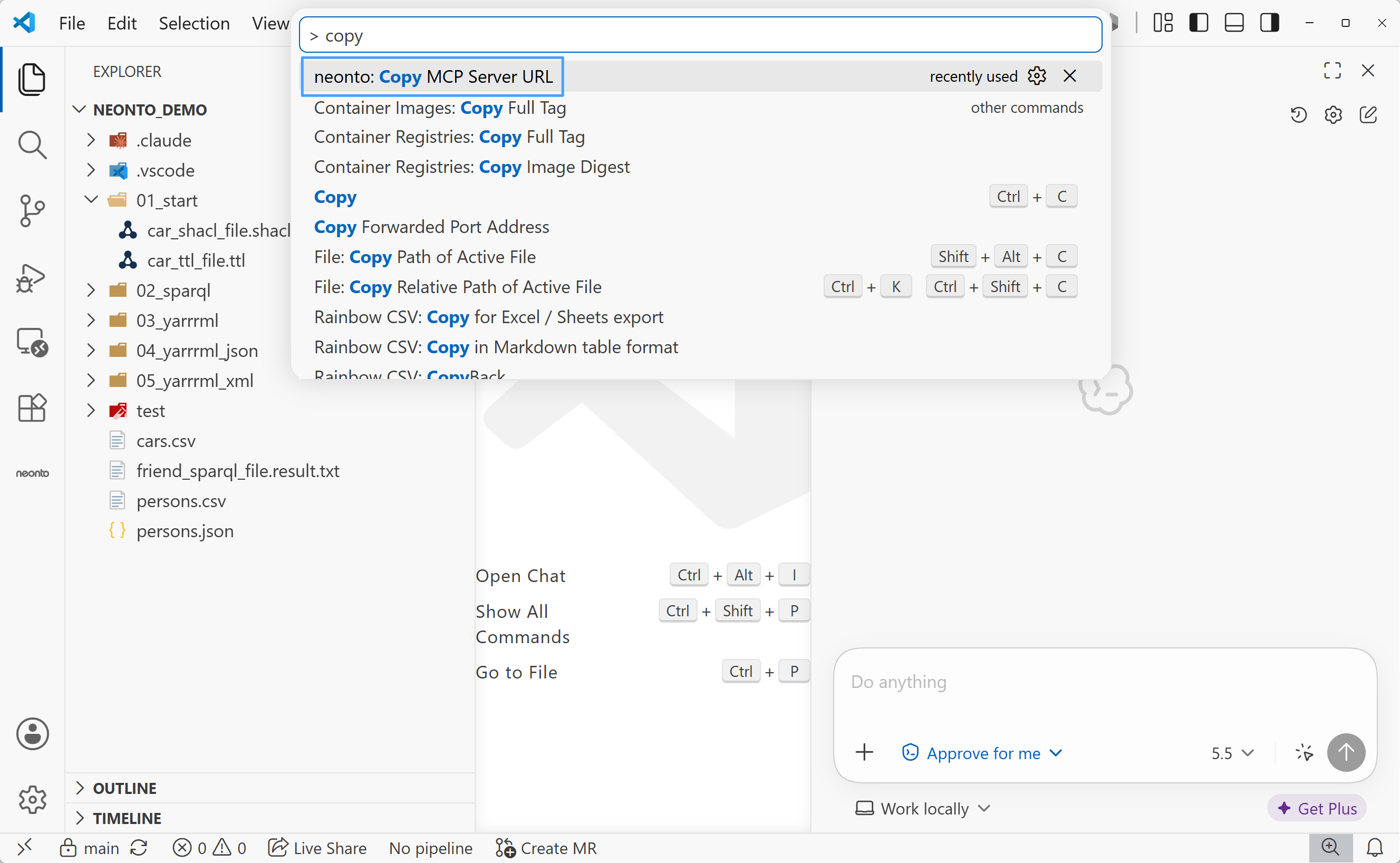Click the sparkle cursor icon in chat input
The width and height of the screenshot is (1400, 863).
click(x=1304, y=752)
